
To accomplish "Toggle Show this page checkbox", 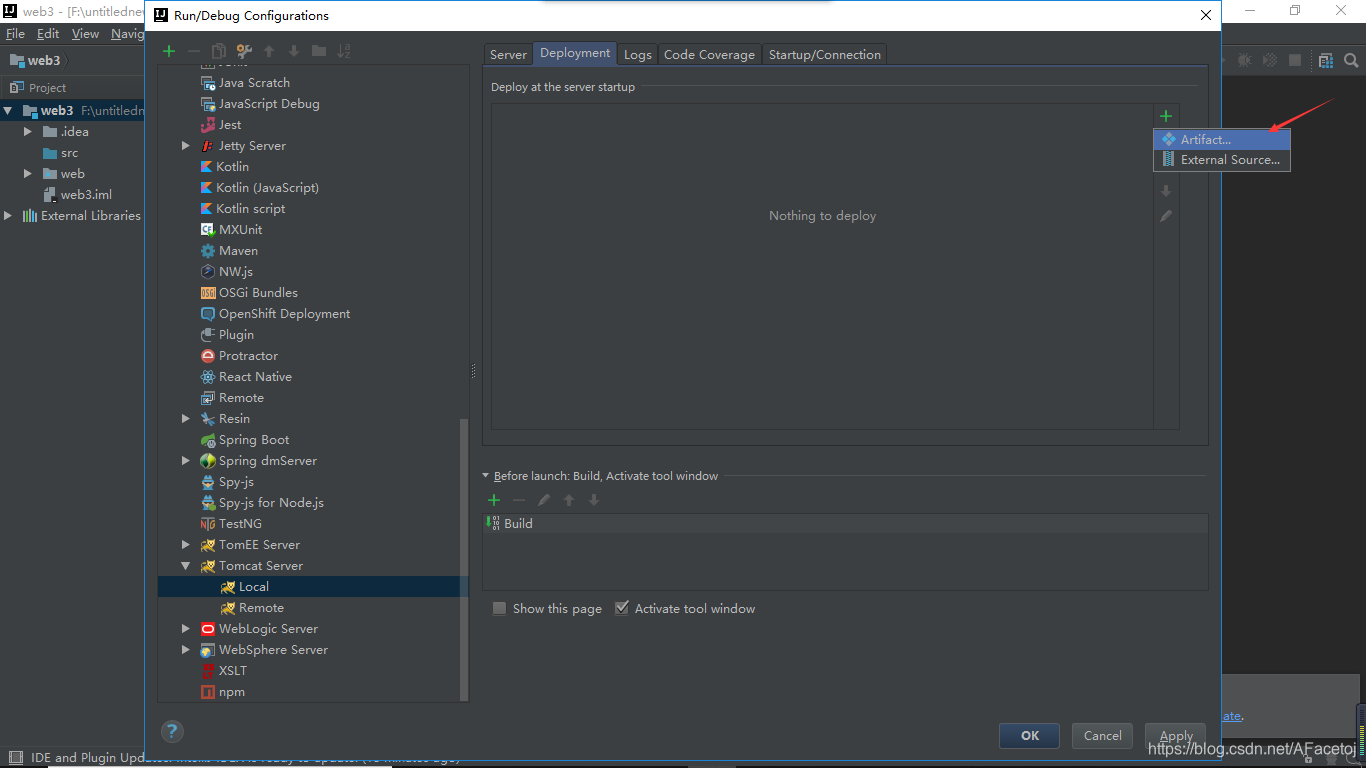I will 499,608.
